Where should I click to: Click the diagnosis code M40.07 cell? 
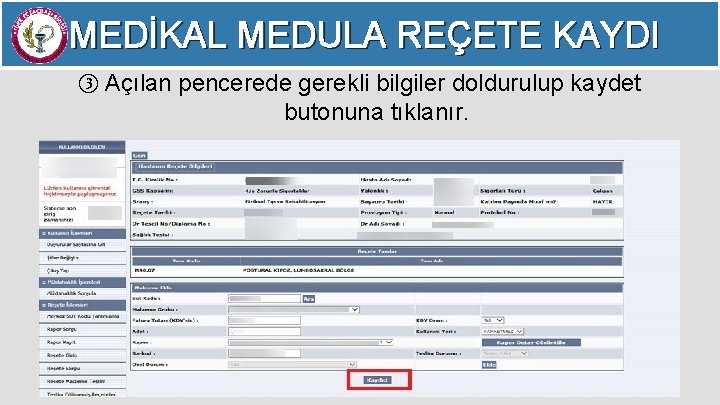tap(144, 270)
